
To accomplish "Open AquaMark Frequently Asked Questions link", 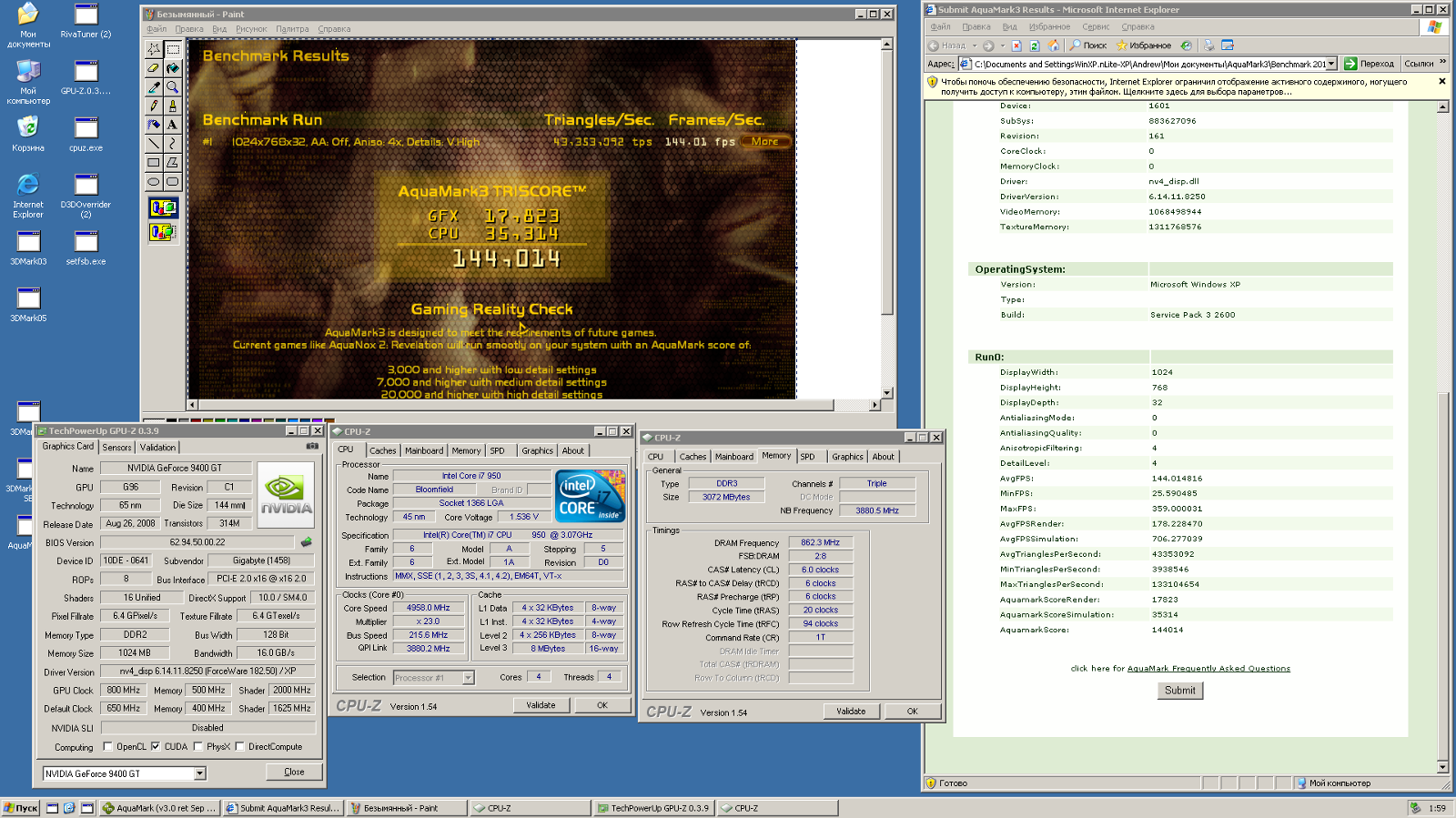I will [x=1208, y=669].
